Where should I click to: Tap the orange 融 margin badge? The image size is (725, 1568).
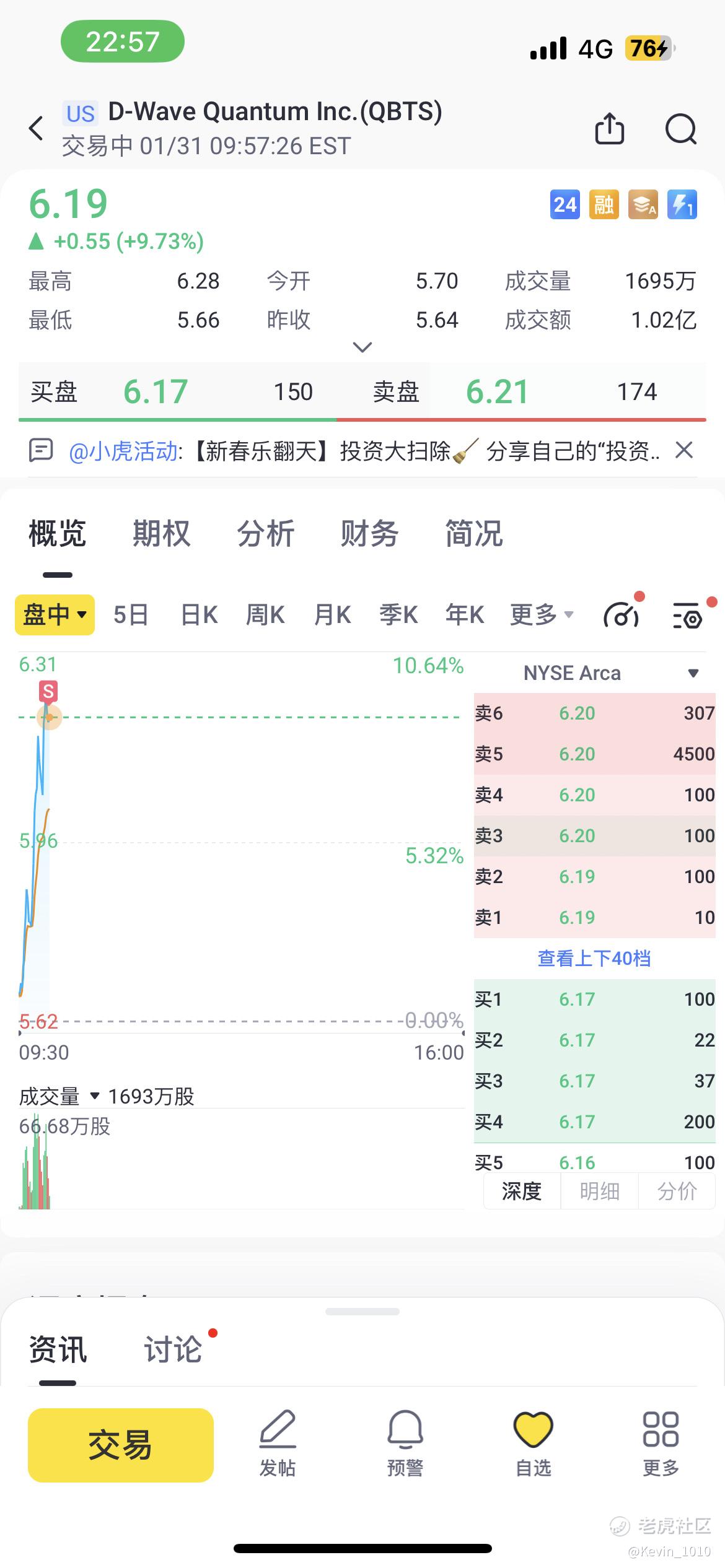click(604, 204)
